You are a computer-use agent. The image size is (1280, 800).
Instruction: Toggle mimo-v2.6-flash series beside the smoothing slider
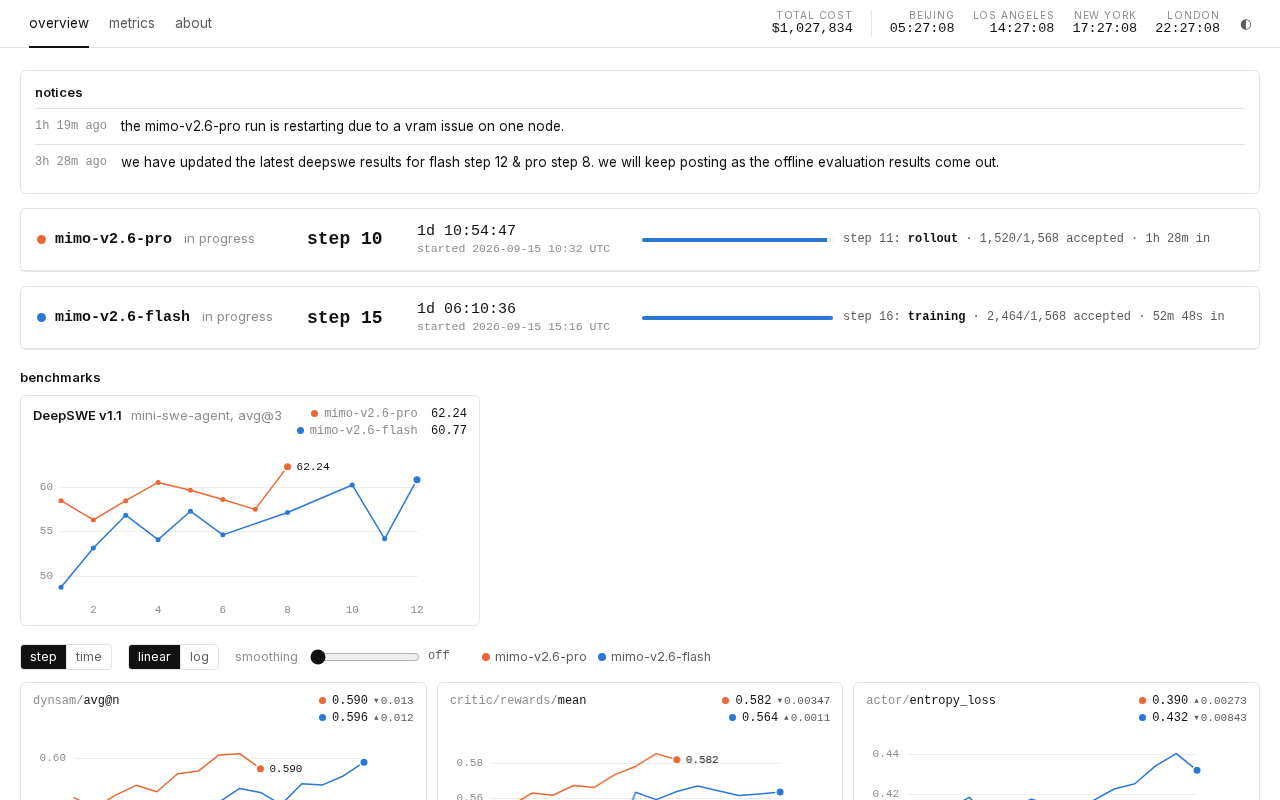(654, 657)
